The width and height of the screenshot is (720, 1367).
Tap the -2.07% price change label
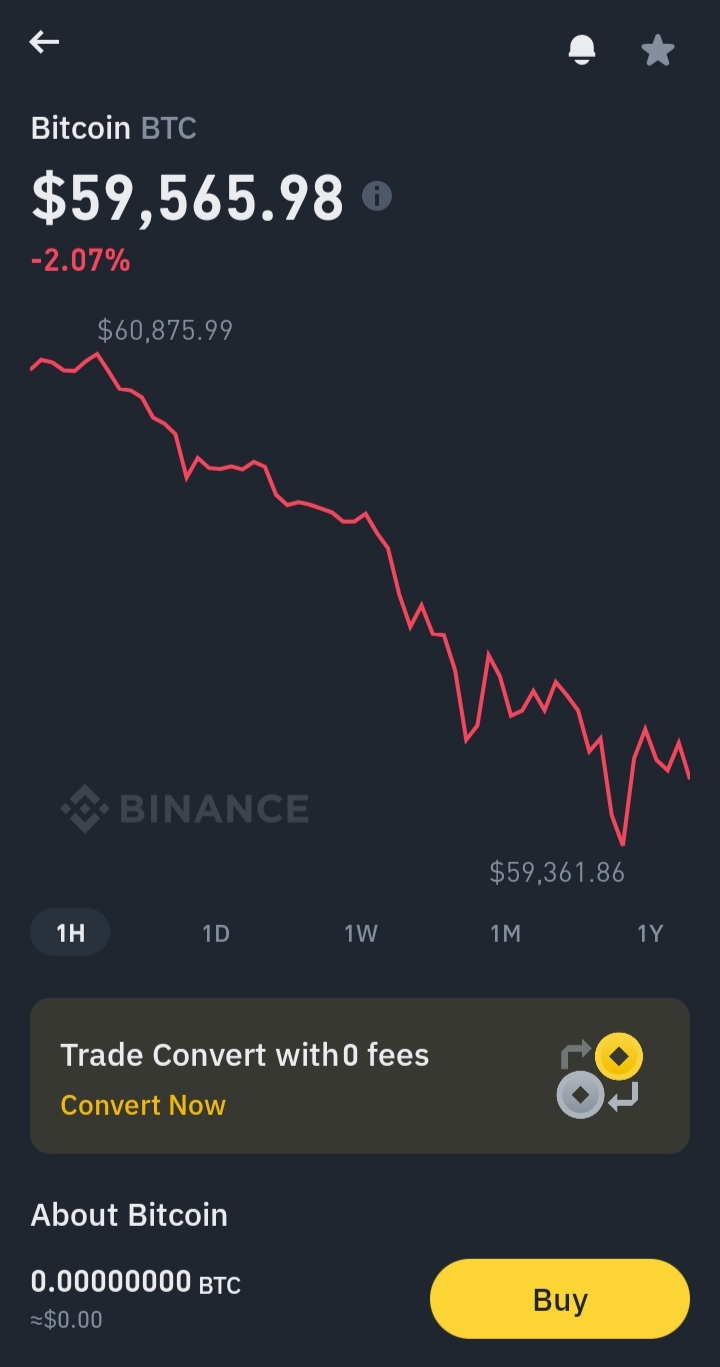(81, 261)
